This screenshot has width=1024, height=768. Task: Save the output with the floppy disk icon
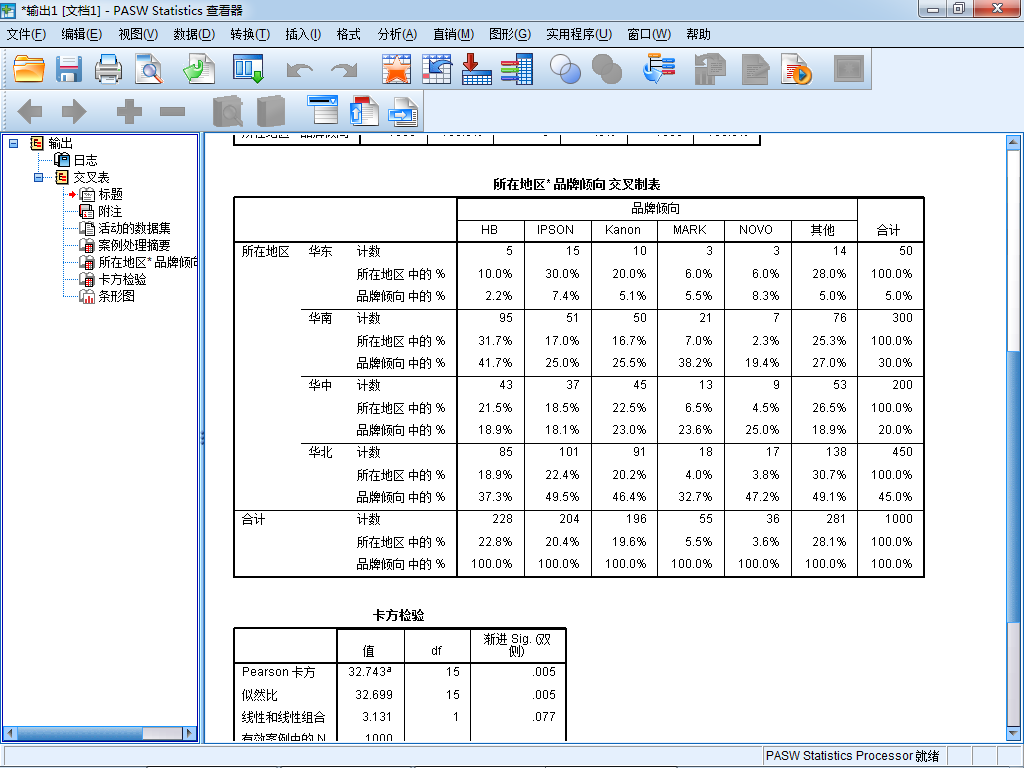[69, 69]
